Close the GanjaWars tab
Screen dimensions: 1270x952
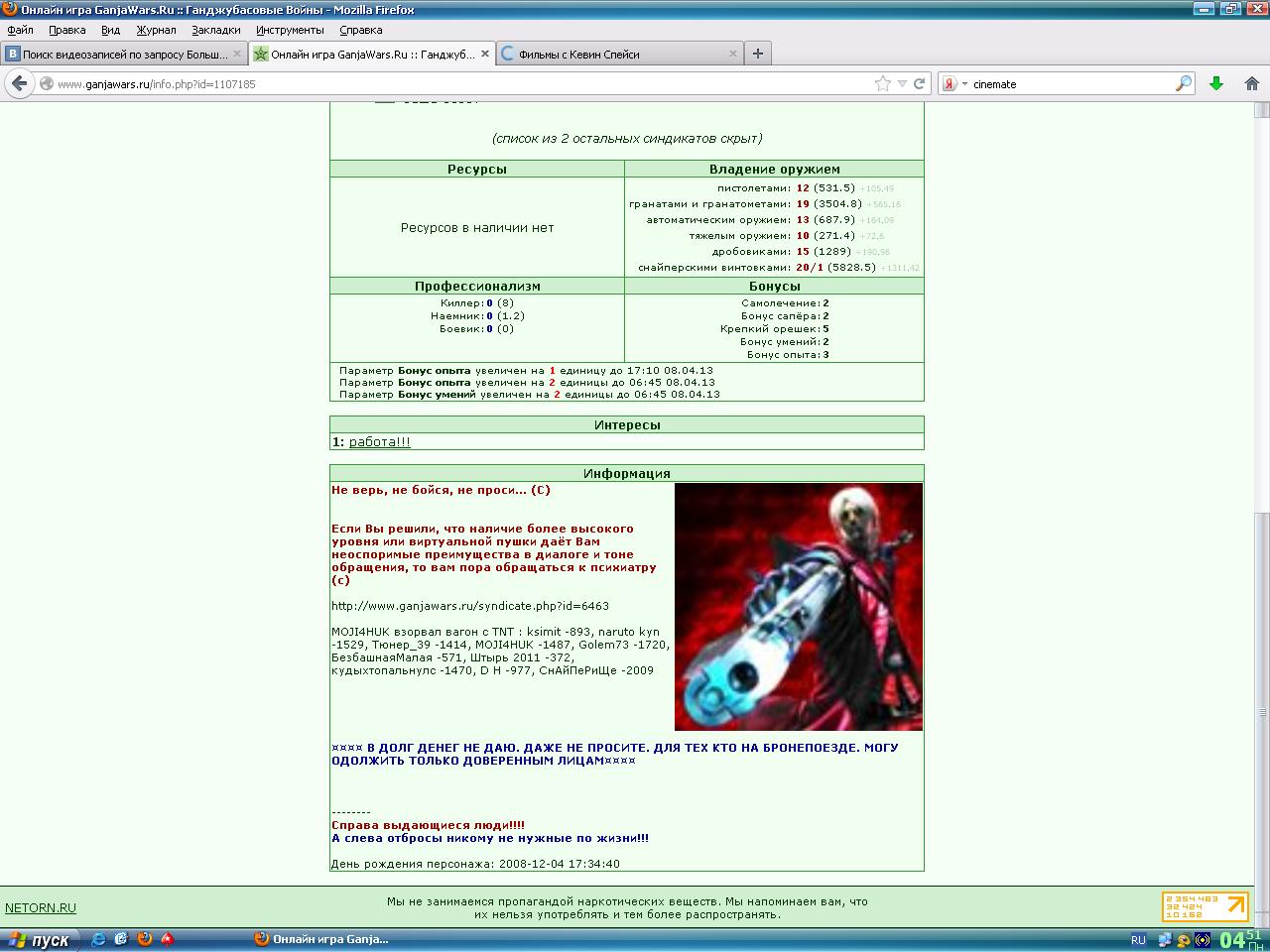[x=485, y=54]
